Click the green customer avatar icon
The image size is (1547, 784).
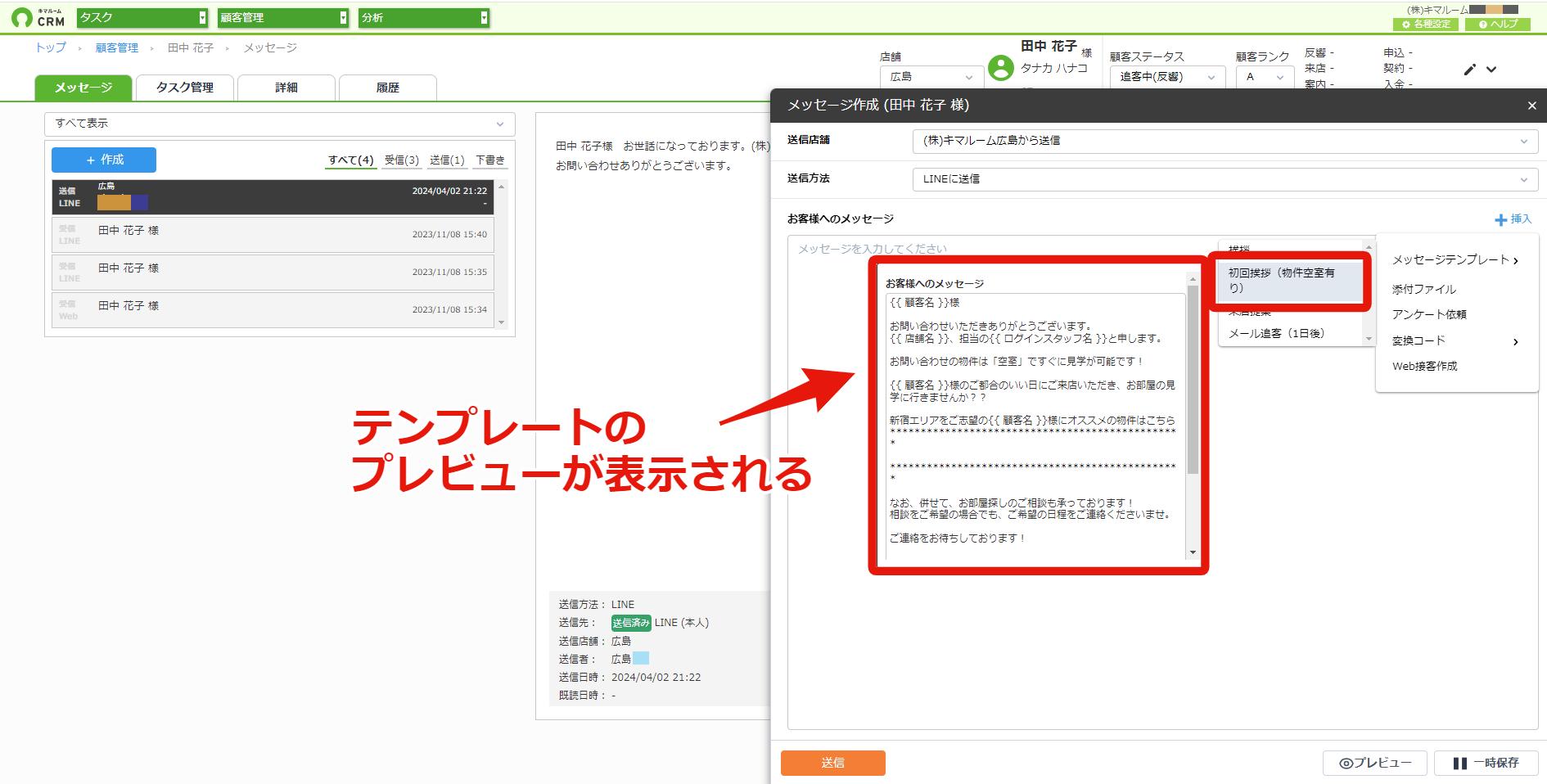click(x=1000, y=68)
